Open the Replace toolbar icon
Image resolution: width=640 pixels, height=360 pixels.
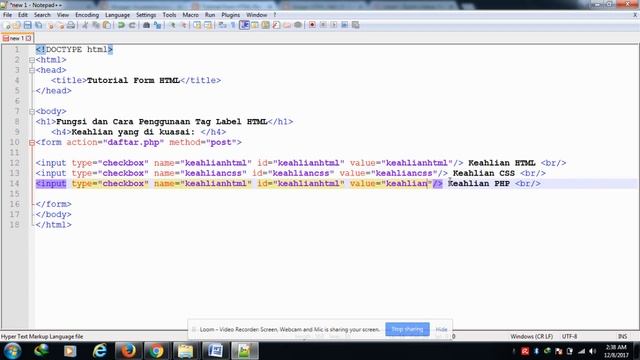point(158,25)
